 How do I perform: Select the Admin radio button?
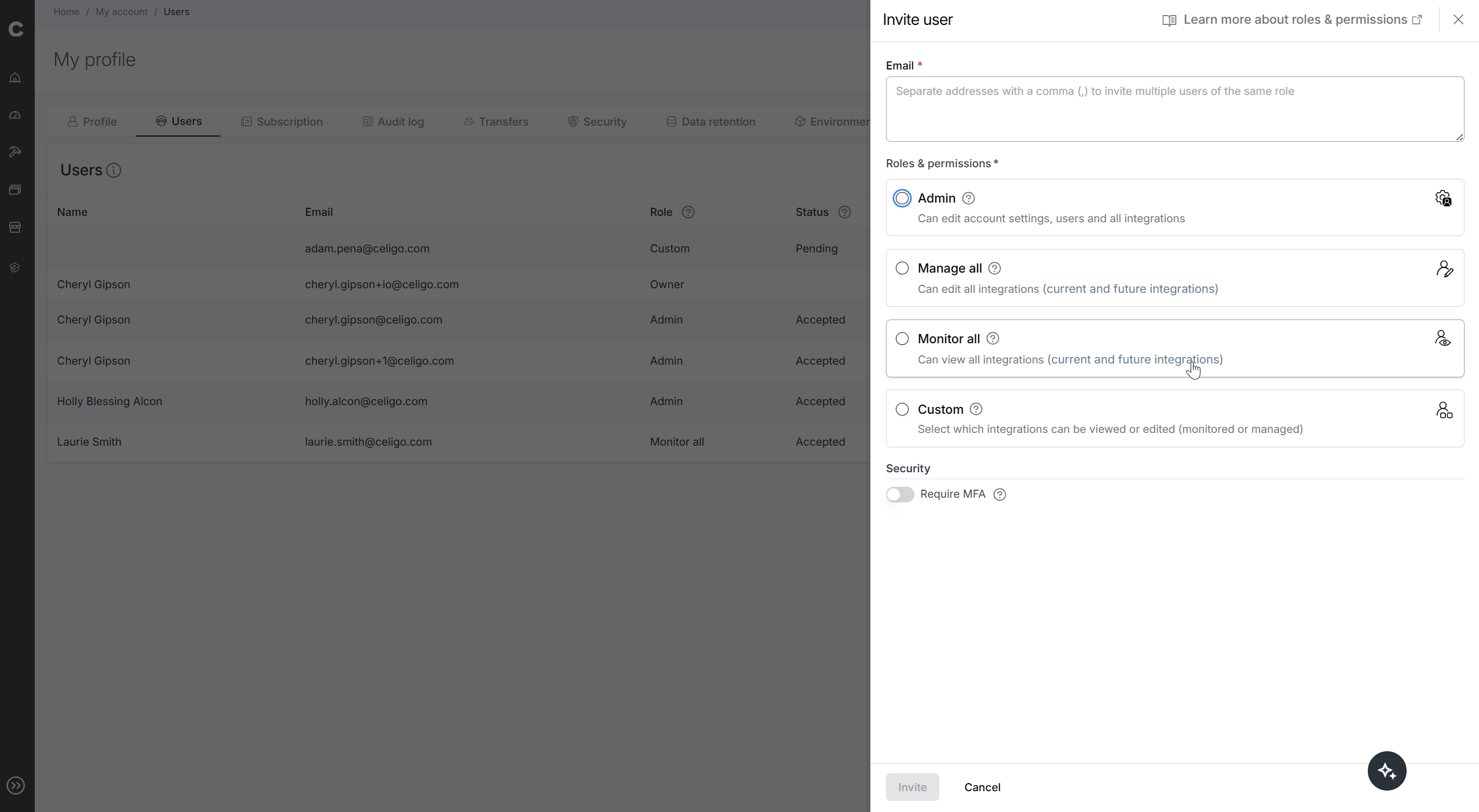[x=902, y=199]
